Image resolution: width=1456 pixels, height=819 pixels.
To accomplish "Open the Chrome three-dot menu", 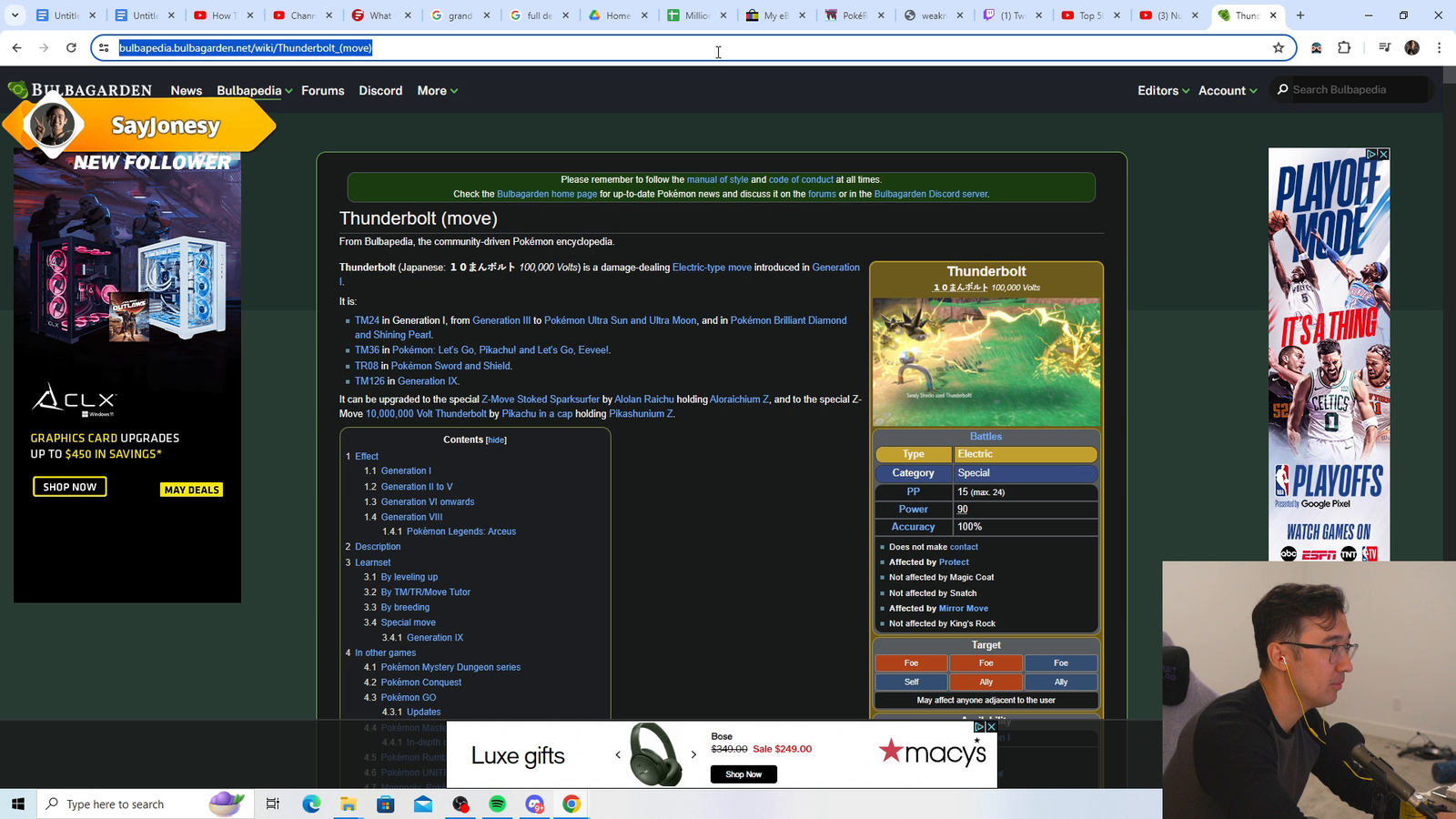I will [x=1439, y=47].
